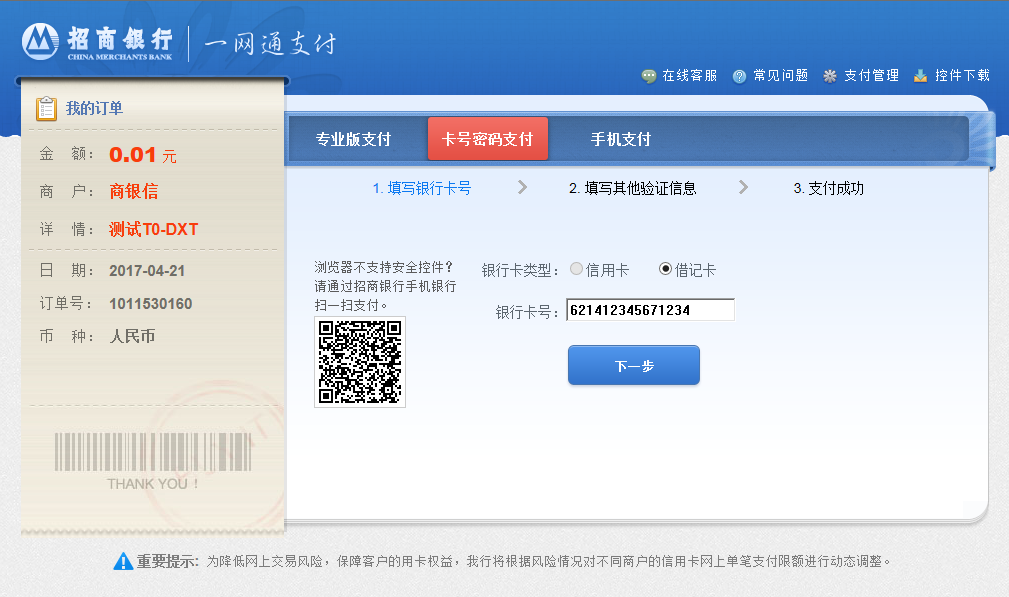
Task: Click the merchant name 商银信
Action: [133, 191]
